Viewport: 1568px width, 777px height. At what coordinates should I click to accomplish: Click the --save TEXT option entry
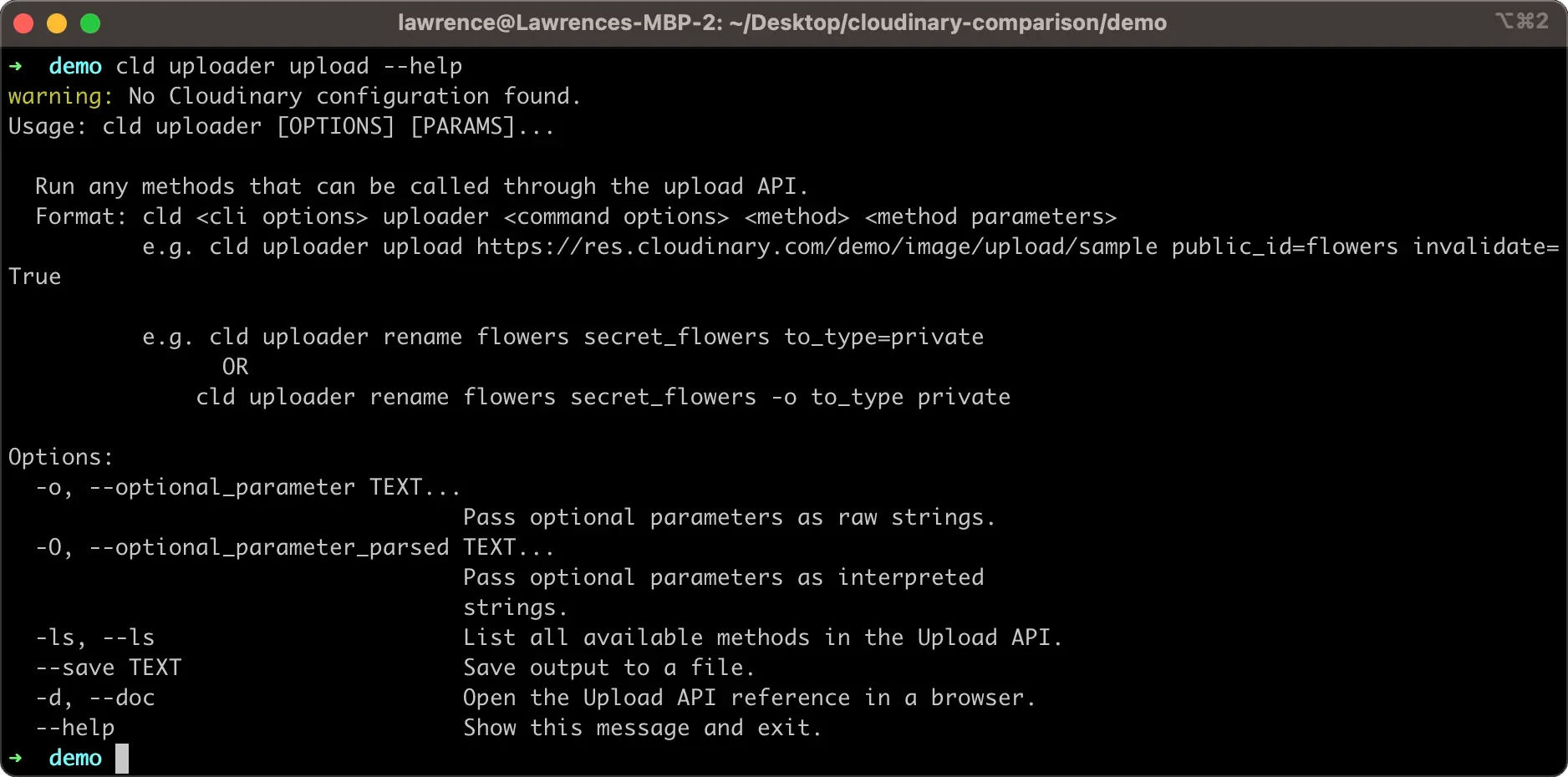pyautogui.click(x=109, y=668)
